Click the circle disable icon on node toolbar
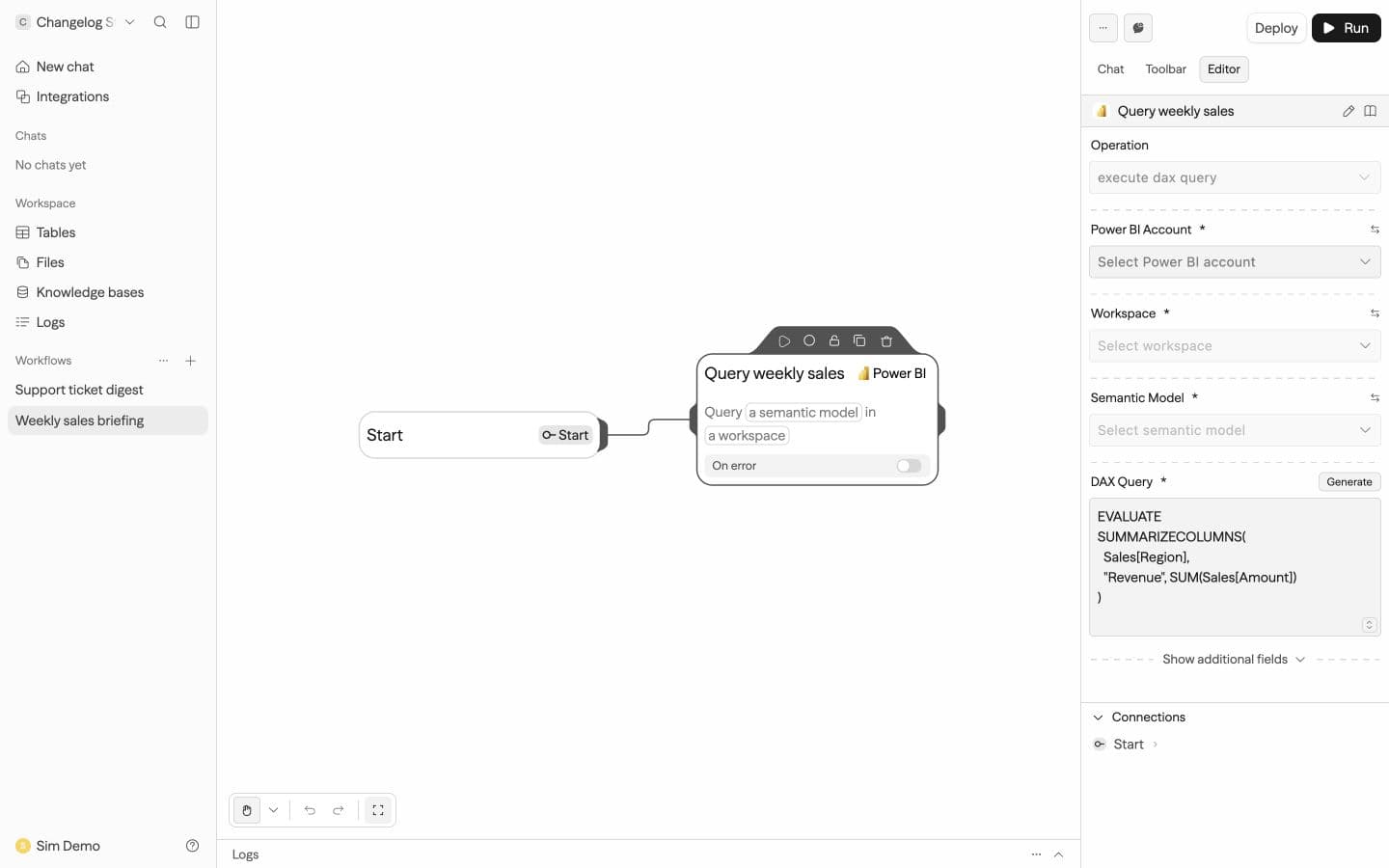This screenshot has width=1389, height=868. [809, 341]
